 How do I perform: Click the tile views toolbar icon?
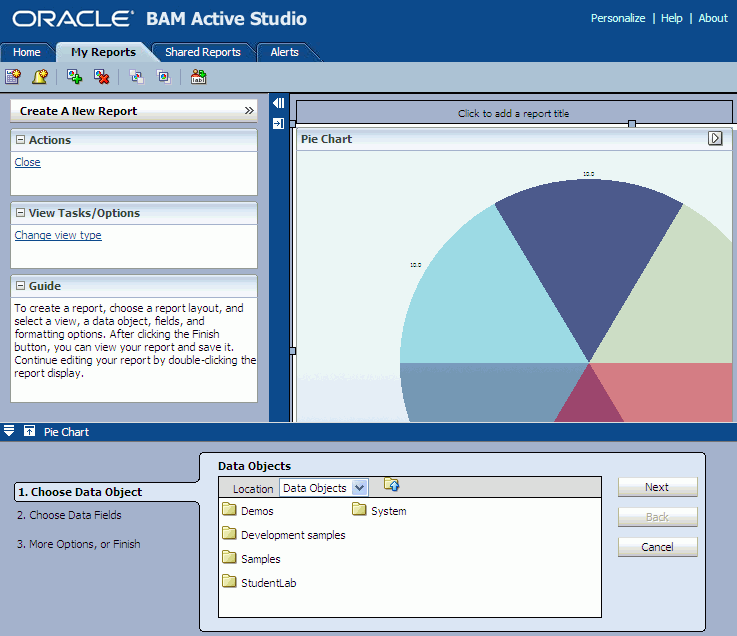click(137, 76)
